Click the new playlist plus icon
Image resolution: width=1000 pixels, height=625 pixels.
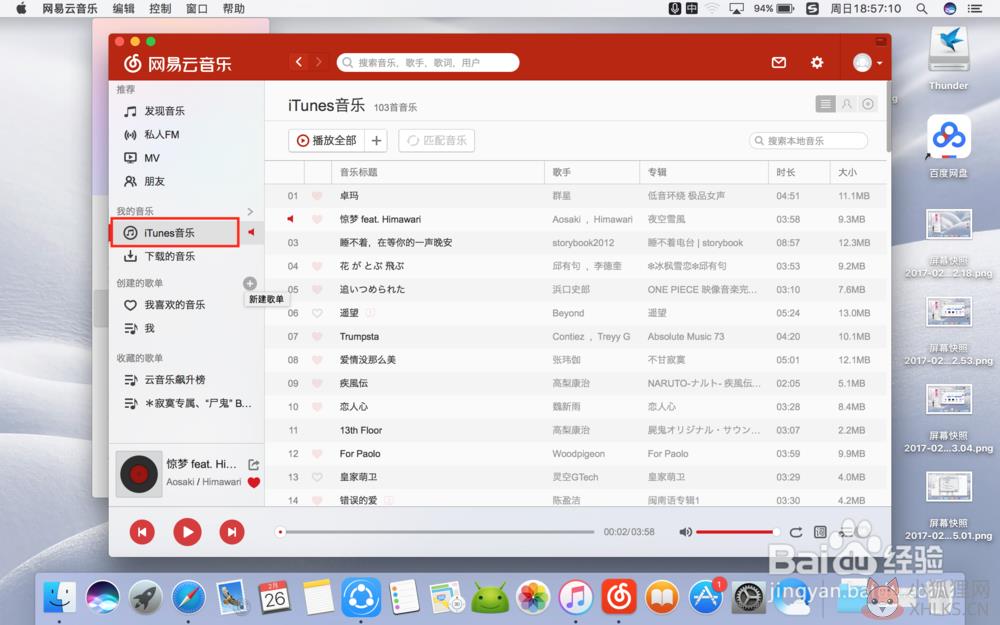click(x=250, y=283)
